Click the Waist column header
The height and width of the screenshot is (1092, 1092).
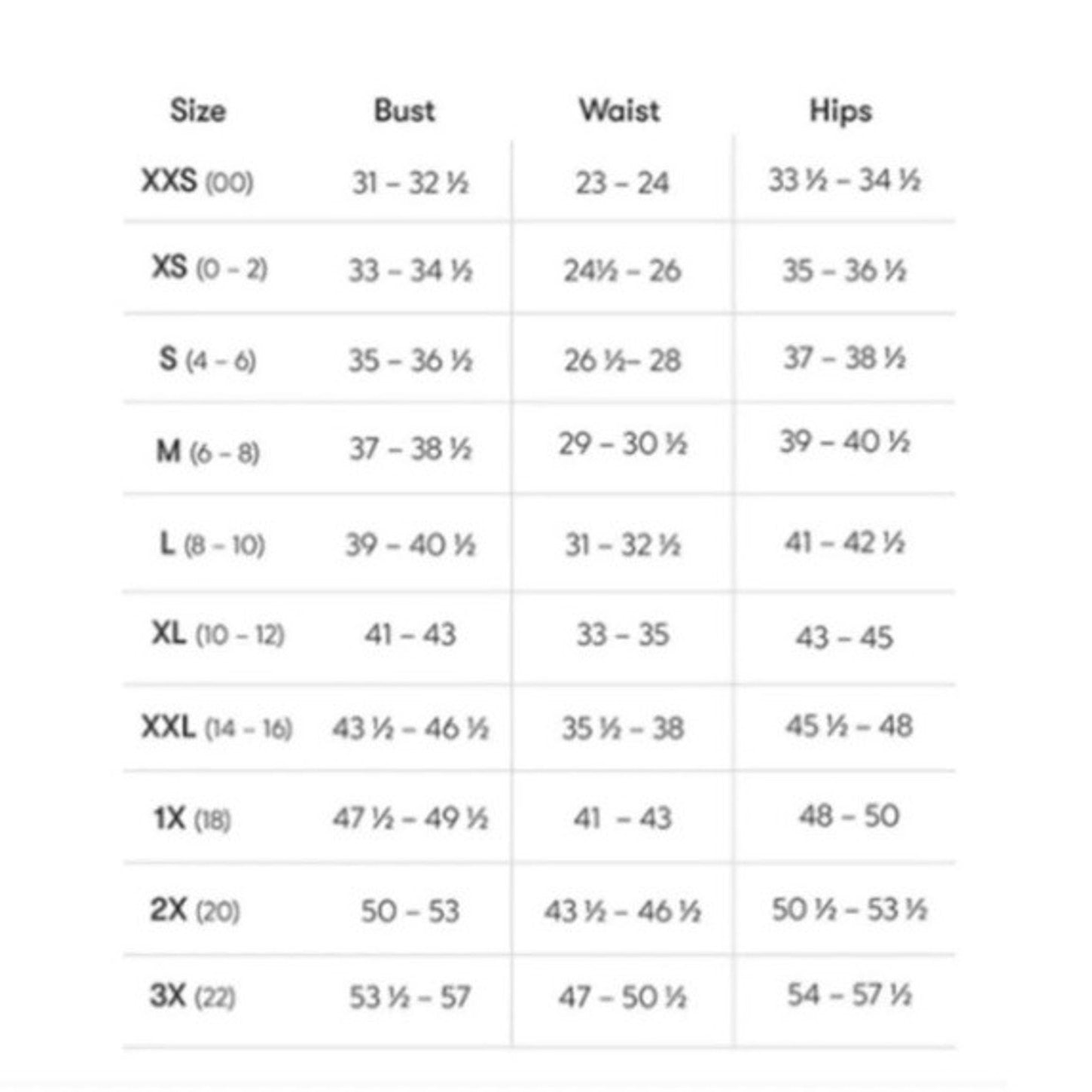pos(620,111)
